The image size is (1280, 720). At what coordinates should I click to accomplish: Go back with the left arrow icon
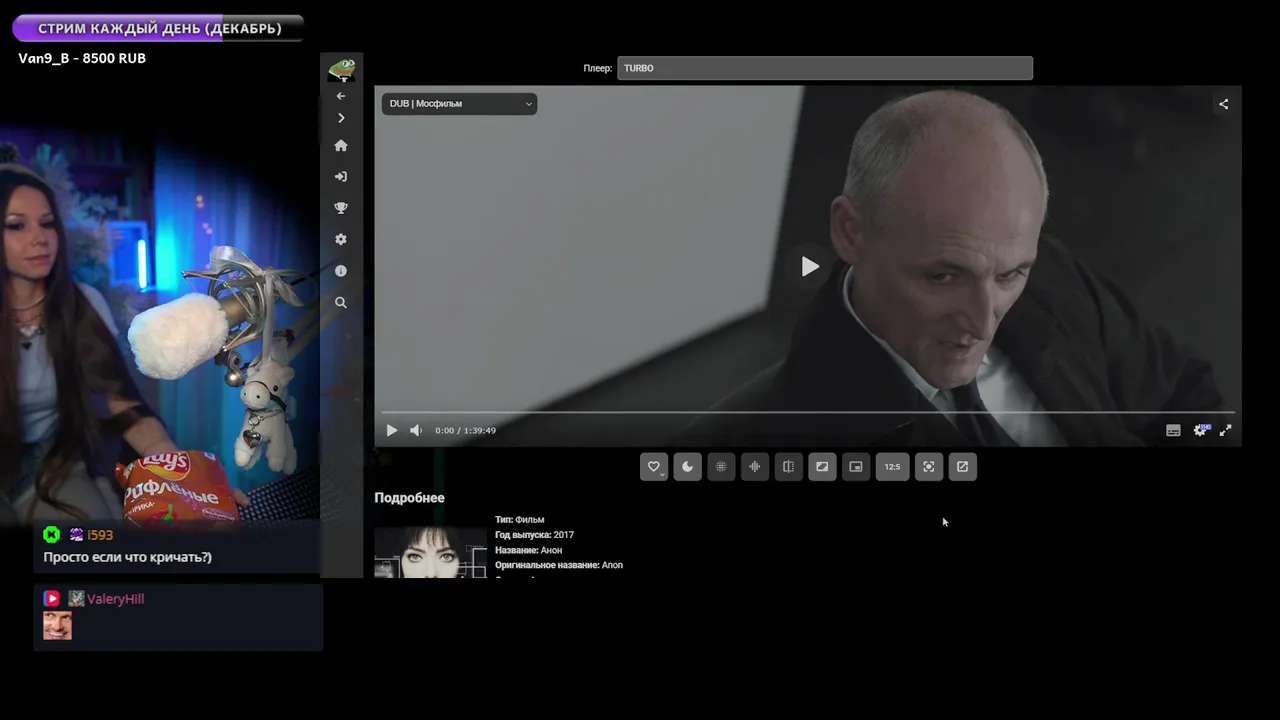click(341, 96)
